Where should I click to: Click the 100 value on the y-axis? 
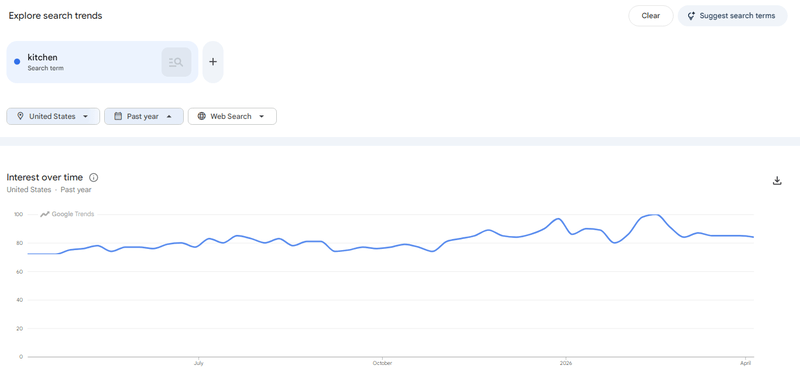pyautogui.click(x=19, y=214)
